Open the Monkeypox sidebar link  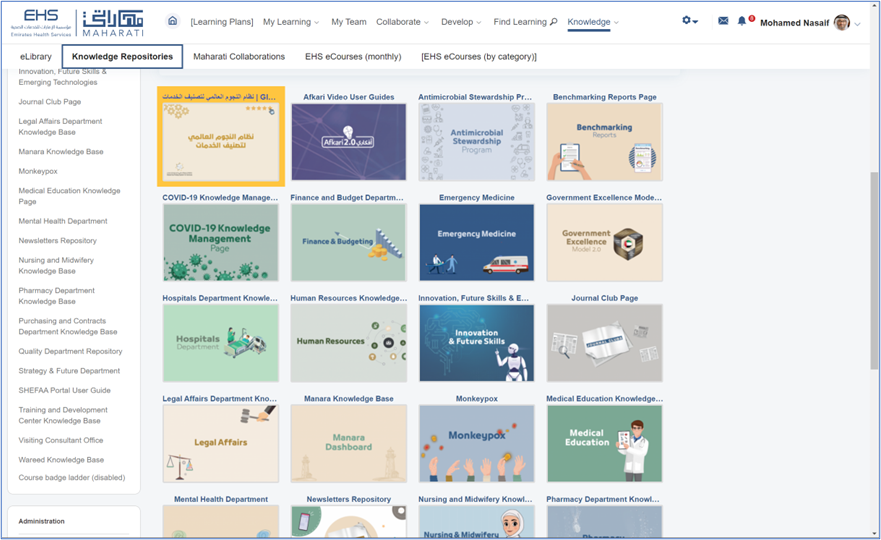[x=38, y=171]
